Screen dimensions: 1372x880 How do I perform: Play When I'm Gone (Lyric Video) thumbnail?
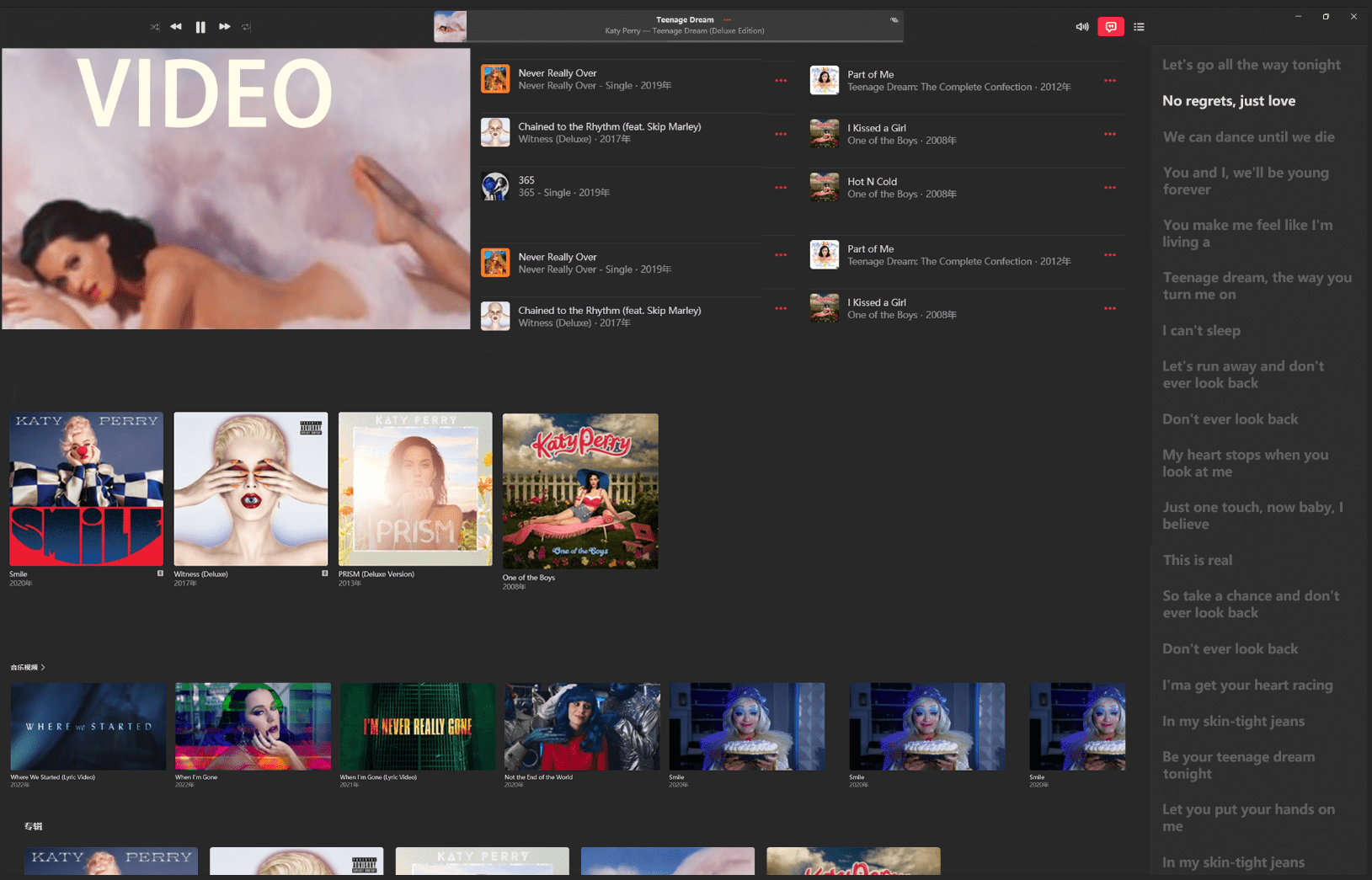coord(418,727)
